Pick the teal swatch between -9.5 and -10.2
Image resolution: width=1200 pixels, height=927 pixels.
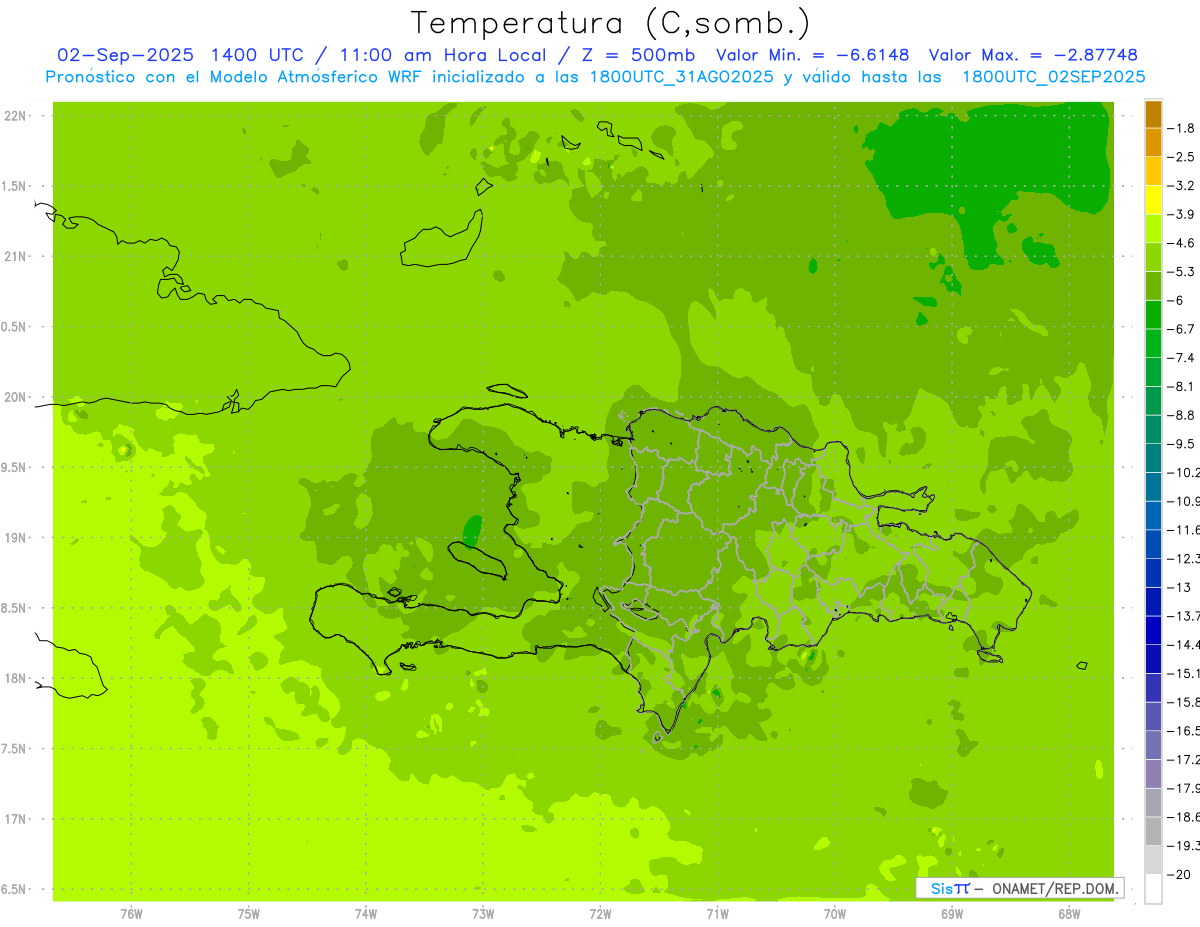coord(1153,458)
